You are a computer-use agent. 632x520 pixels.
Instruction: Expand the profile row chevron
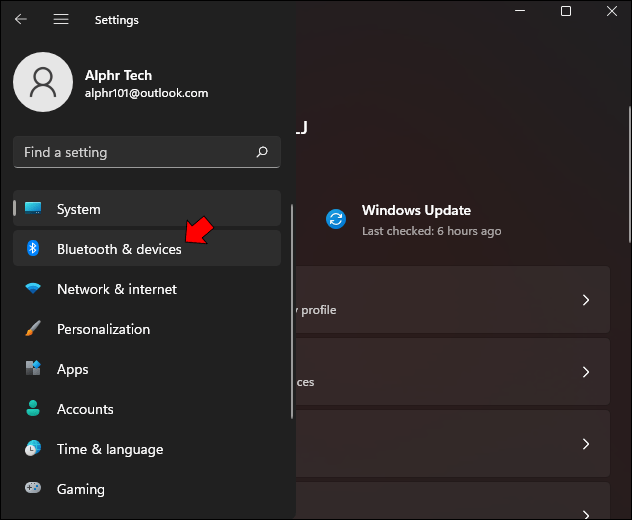(586, 300)
